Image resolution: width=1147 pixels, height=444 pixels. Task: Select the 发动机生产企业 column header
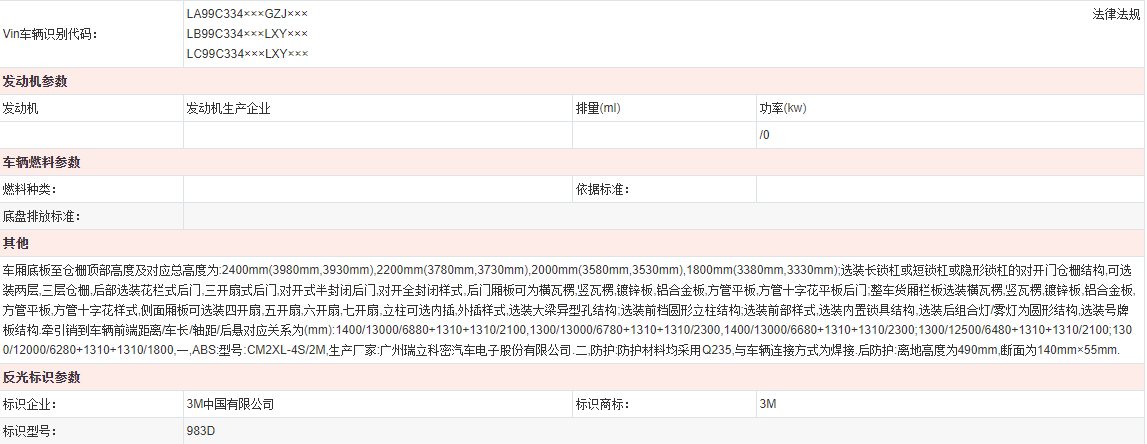[x=228, y=108]
